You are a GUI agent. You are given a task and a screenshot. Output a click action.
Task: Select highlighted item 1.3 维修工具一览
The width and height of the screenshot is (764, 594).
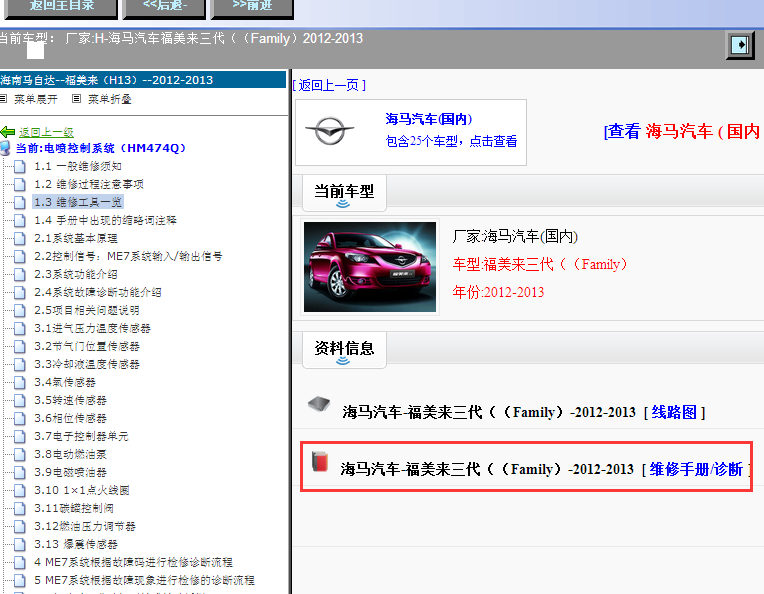point(78,202)
